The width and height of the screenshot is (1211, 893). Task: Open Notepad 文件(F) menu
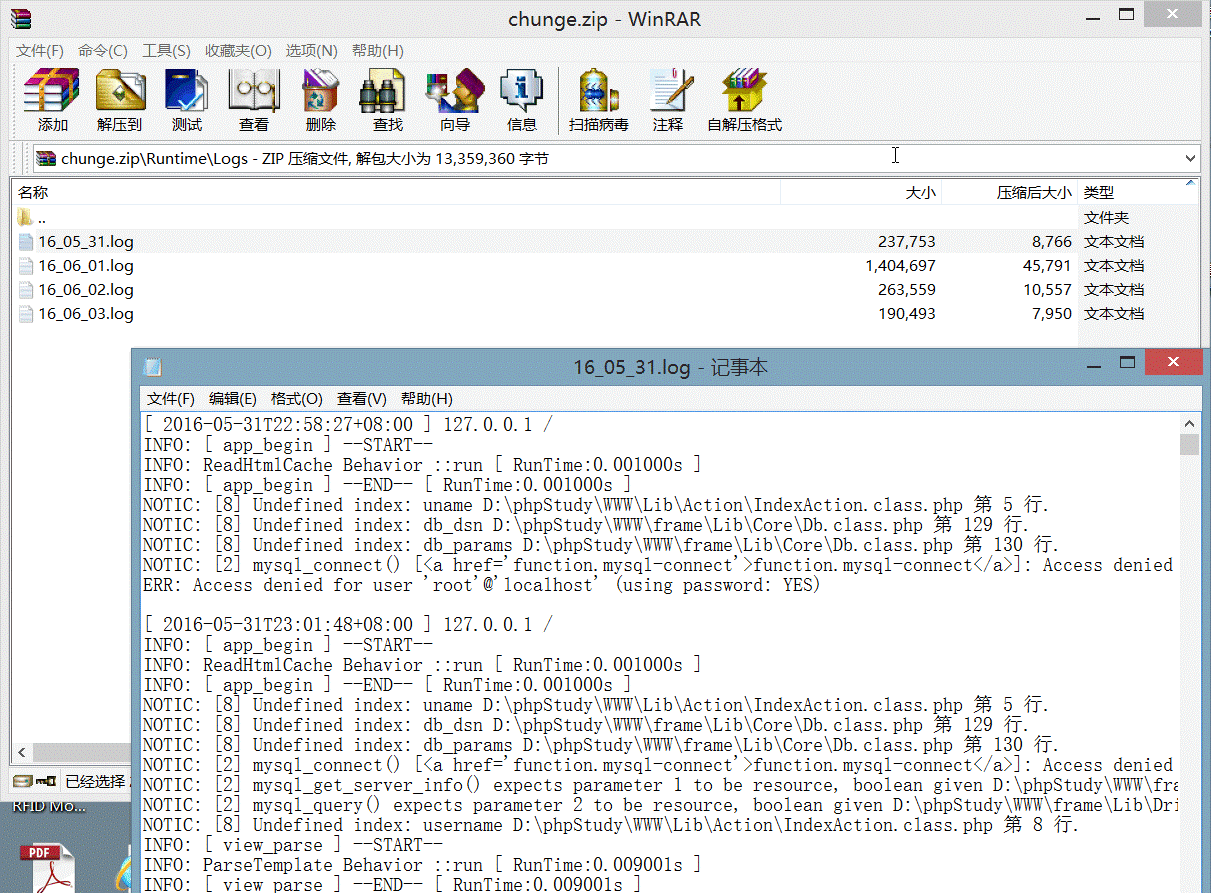(171, 398)
